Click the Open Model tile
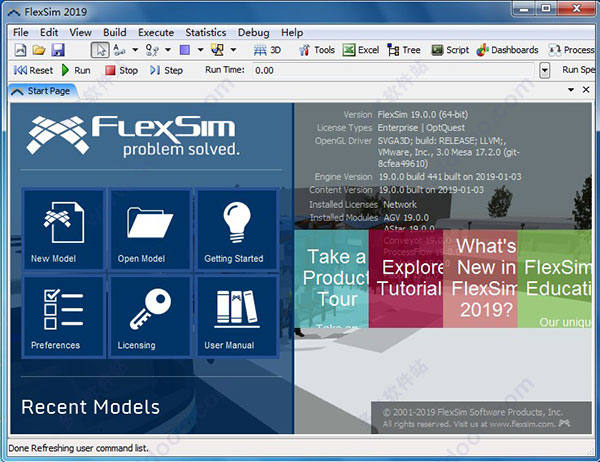 (x=150, y=230)
